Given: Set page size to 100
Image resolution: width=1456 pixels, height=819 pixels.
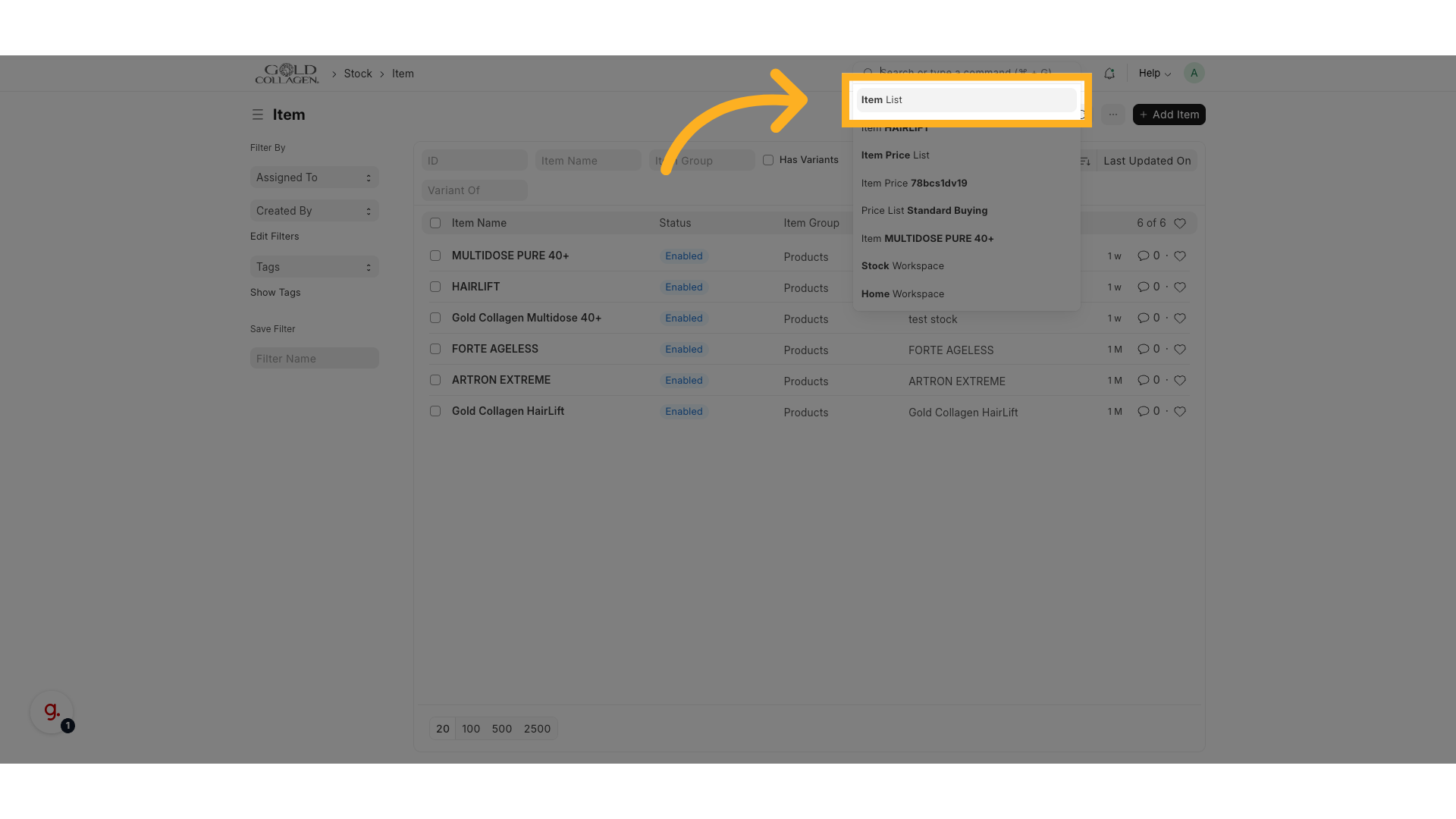Looking at the screenshot, I should [471, 729].
